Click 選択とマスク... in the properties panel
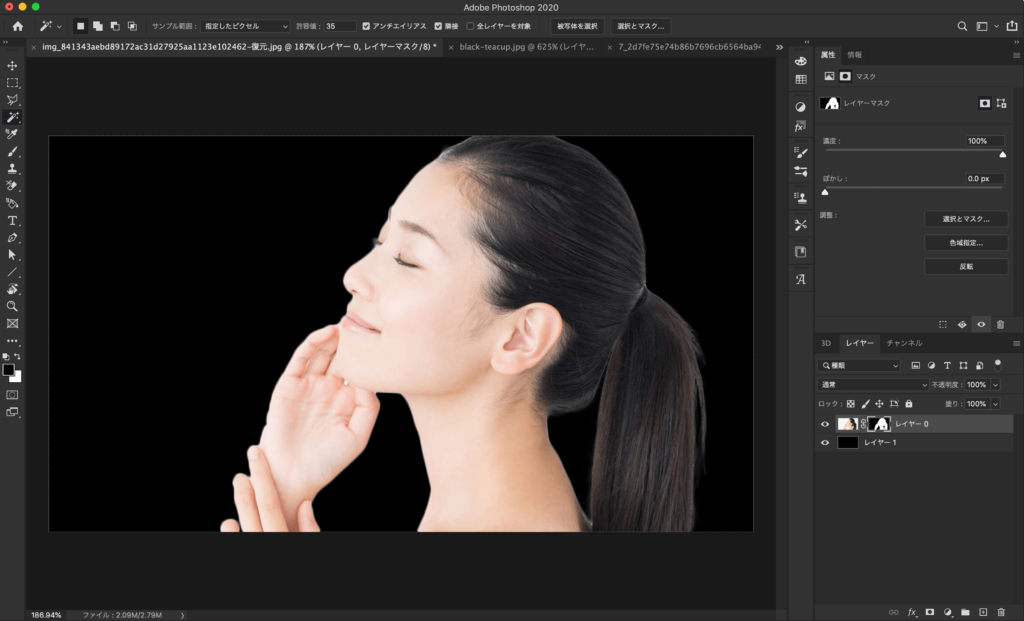The height and width of the screenshot is (621, 1024). point(966,219)
